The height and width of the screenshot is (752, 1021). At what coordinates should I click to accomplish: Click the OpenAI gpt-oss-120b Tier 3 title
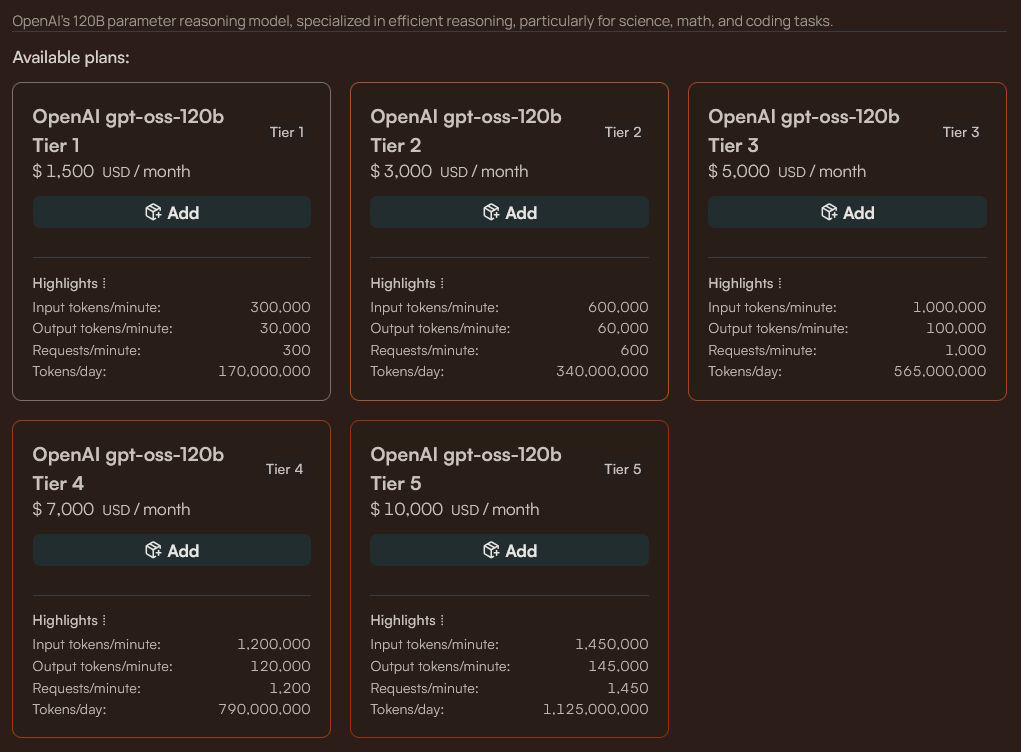pyautogui.click(x=803, y=131)
